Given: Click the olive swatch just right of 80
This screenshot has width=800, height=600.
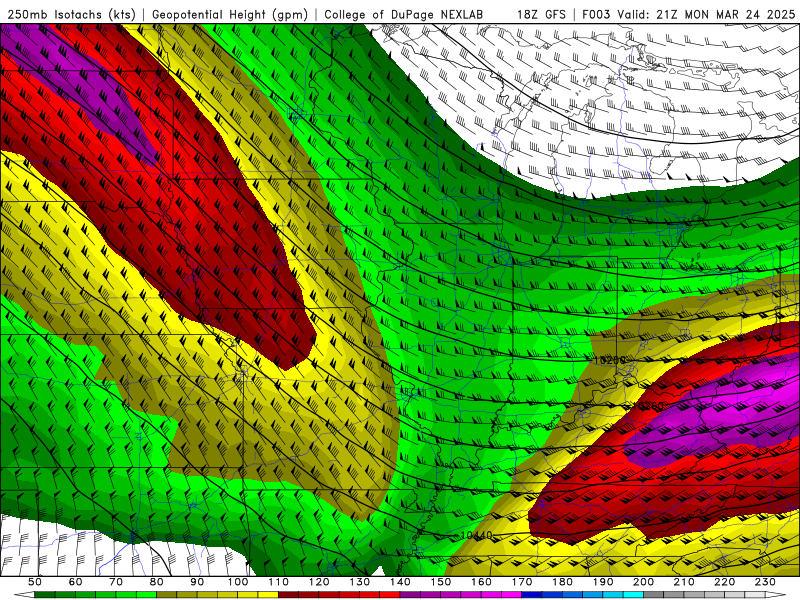Looking at the screenshot, I should (166, 595).
